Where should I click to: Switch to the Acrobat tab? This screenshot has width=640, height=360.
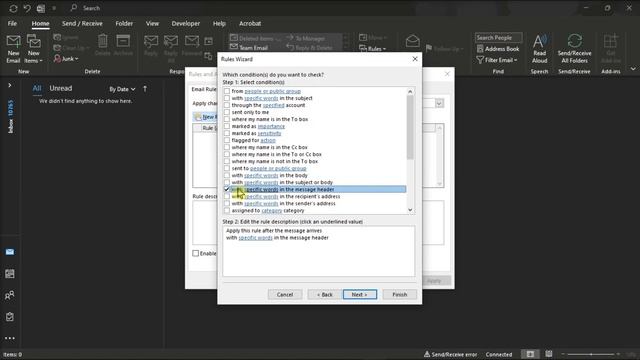250,24
